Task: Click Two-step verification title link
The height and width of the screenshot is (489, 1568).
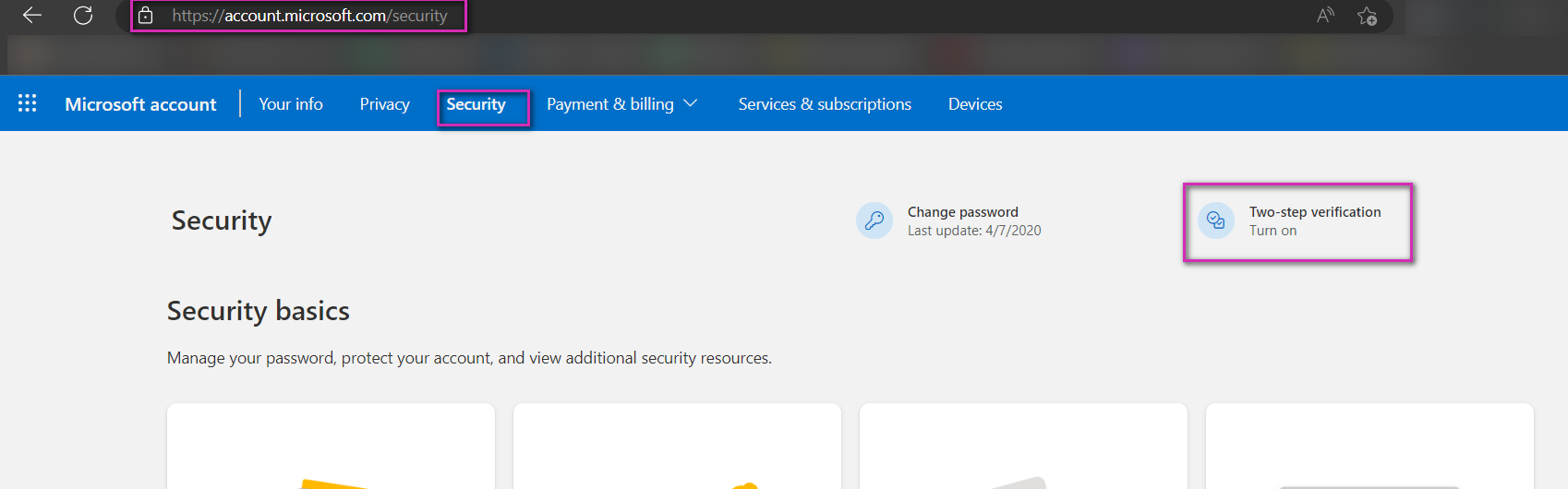Action: pos(1315,212)
